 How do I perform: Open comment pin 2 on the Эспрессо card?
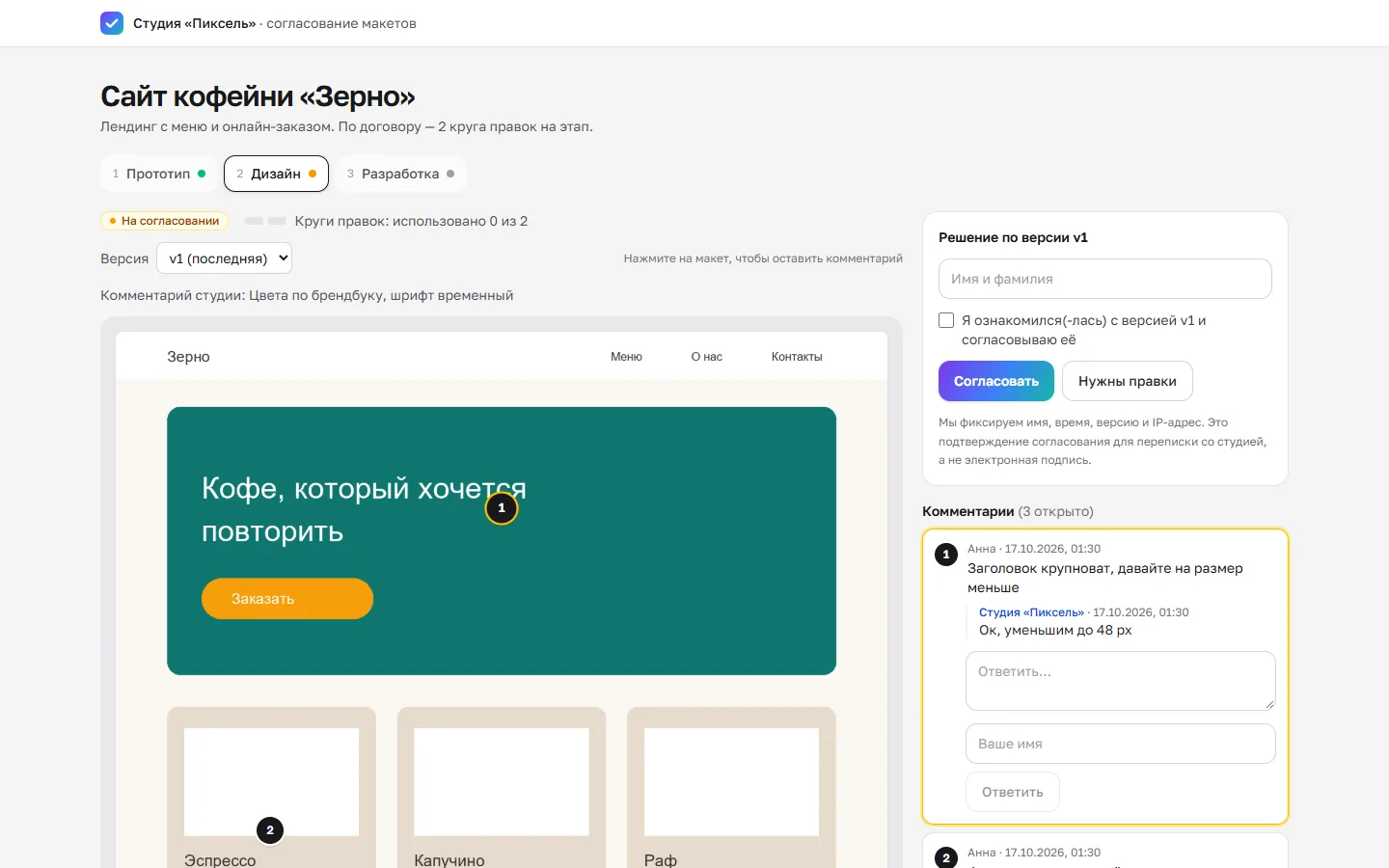click(x=270, y=830)
